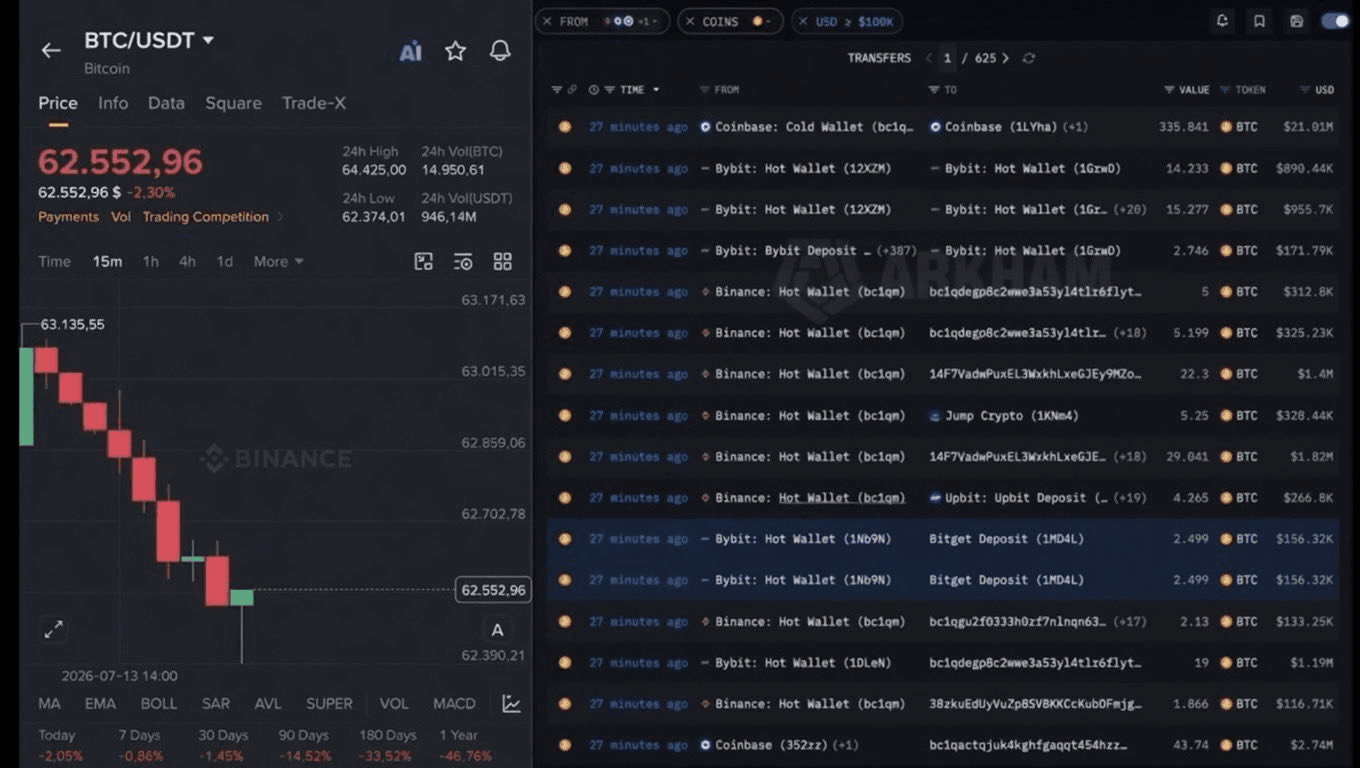Expand the More timeframes dropdown
The image size is (1360, 768).
pyautogui.click(x=278, y=261)
